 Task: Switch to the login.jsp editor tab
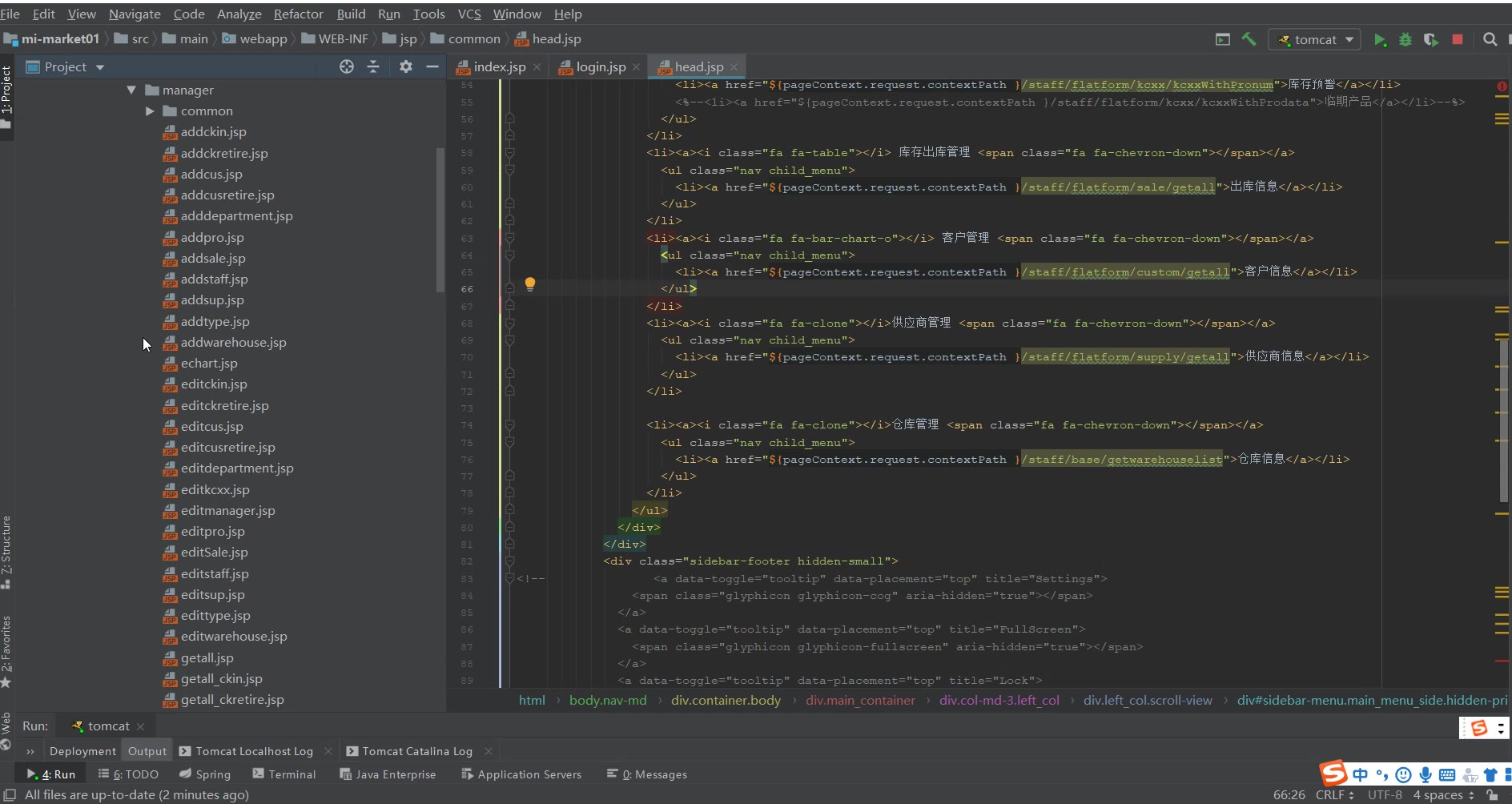[x=601, y=66]
